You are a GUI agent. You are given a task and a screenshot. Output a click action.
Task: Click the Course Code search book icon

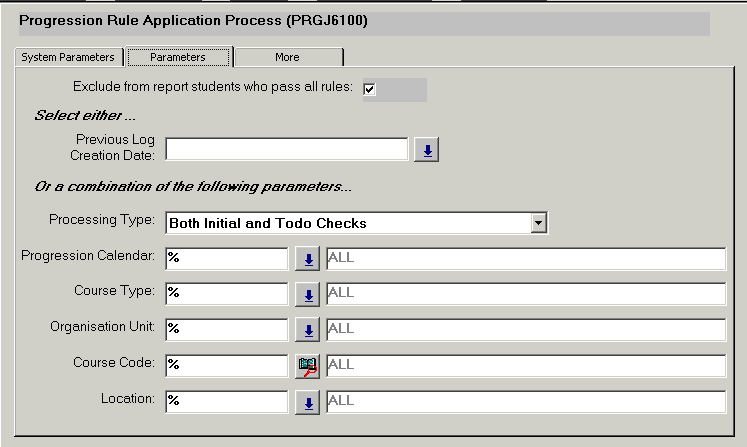point(308,365)
